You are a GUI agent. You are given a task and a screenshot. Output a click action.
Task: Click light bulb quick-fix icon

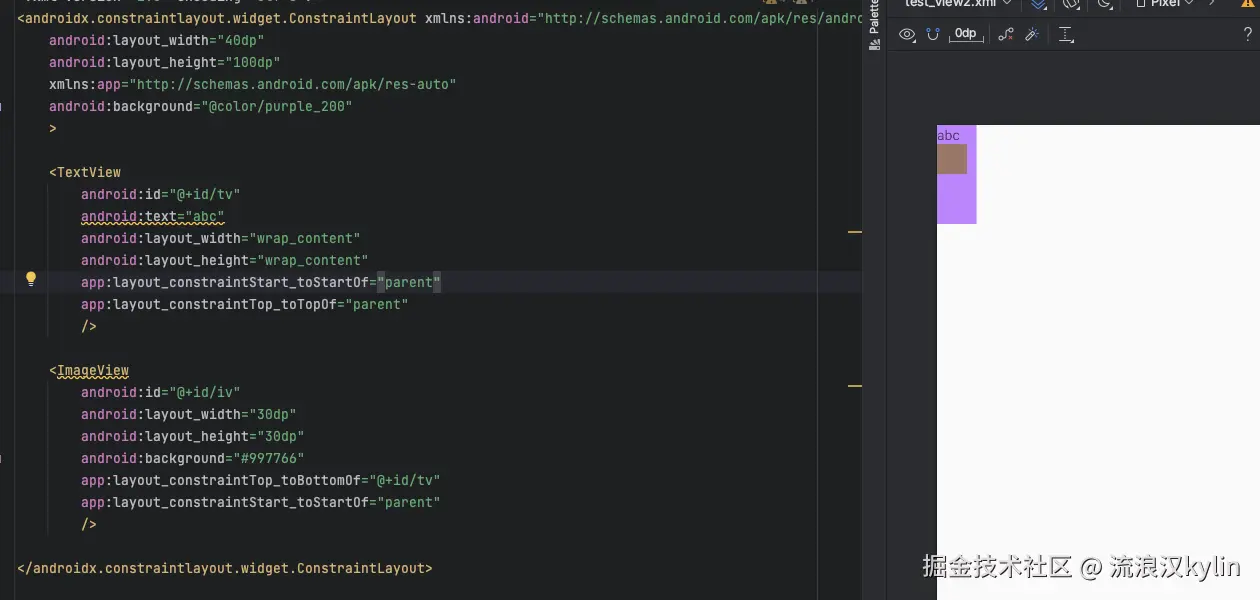coord(31,279)
